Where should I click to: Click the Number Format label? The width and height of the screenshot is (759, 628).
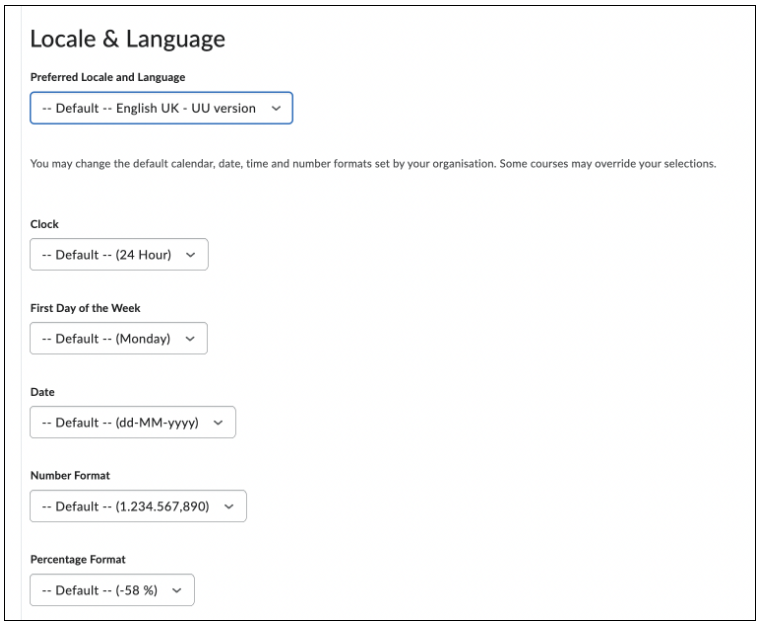[x=70, y=476]
